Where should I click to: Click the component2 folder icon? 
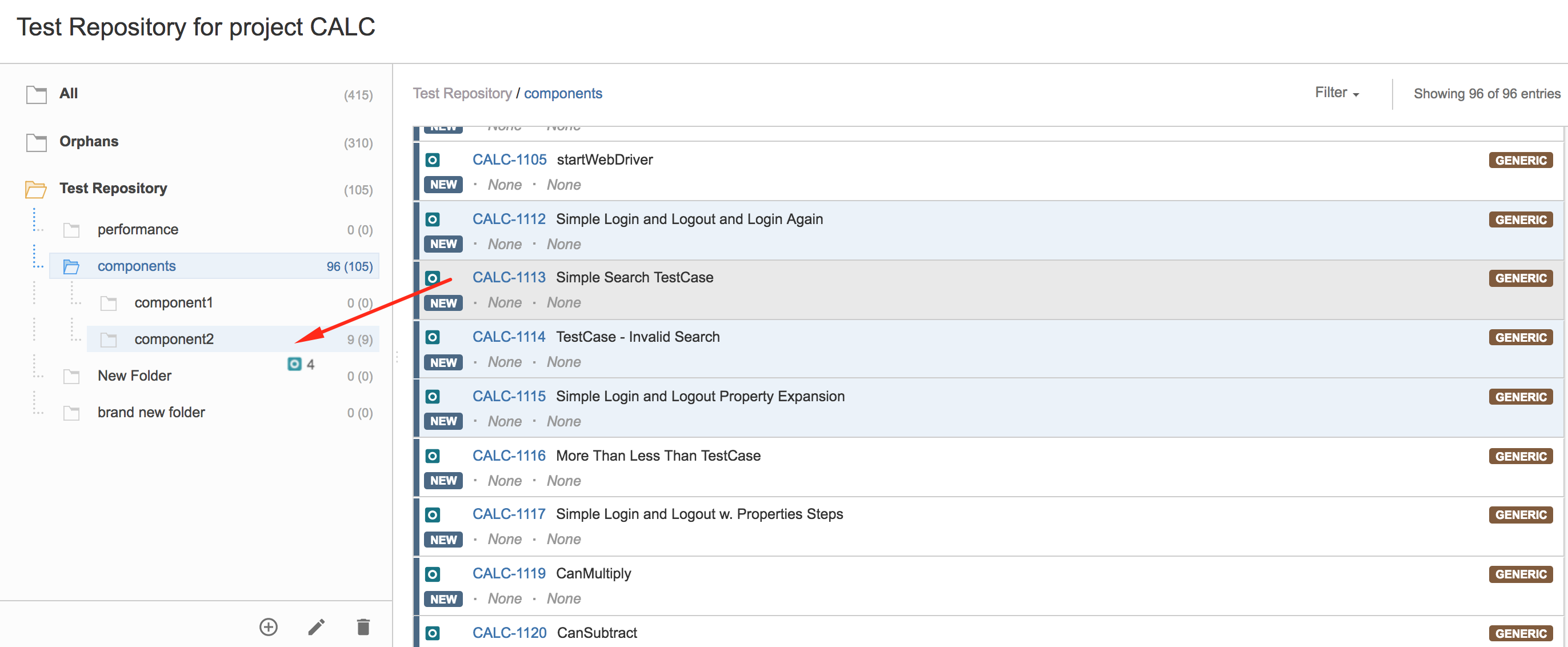(109, 340)
